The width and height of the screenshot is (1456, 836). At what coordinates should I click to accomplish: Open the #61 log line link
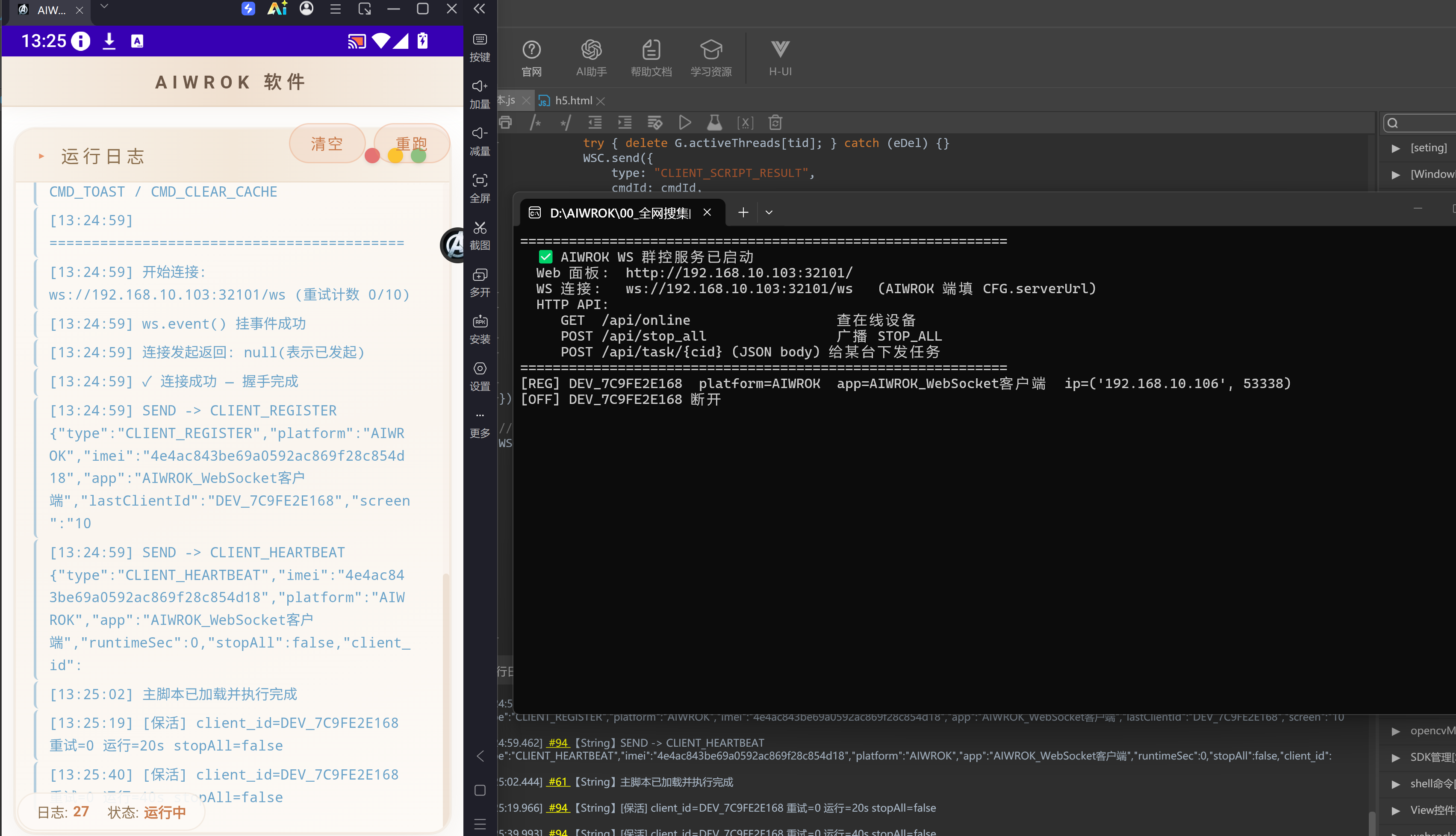click(557, 781)
